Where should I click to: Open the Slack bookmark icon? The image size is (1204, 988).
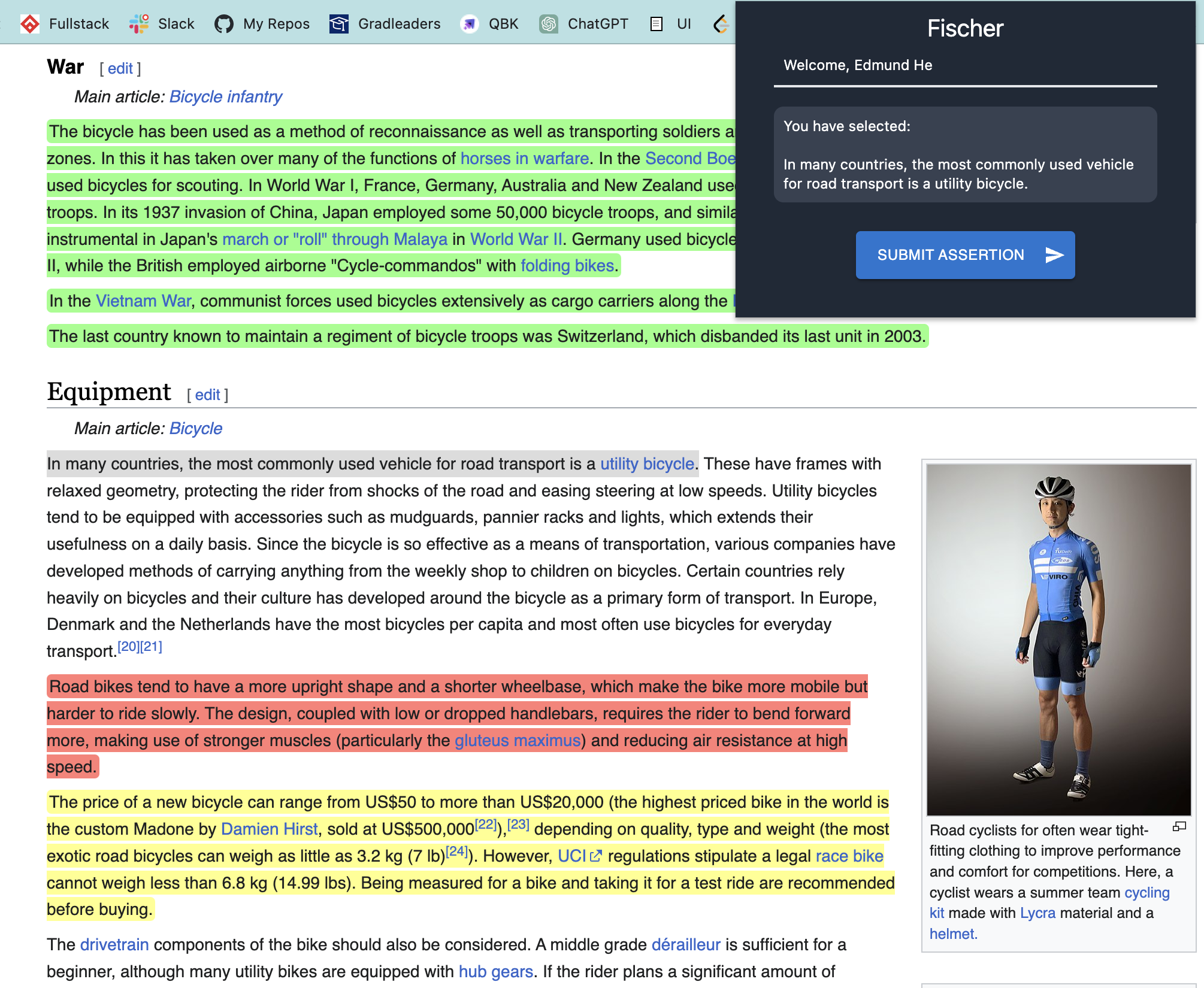coord(139,24)
